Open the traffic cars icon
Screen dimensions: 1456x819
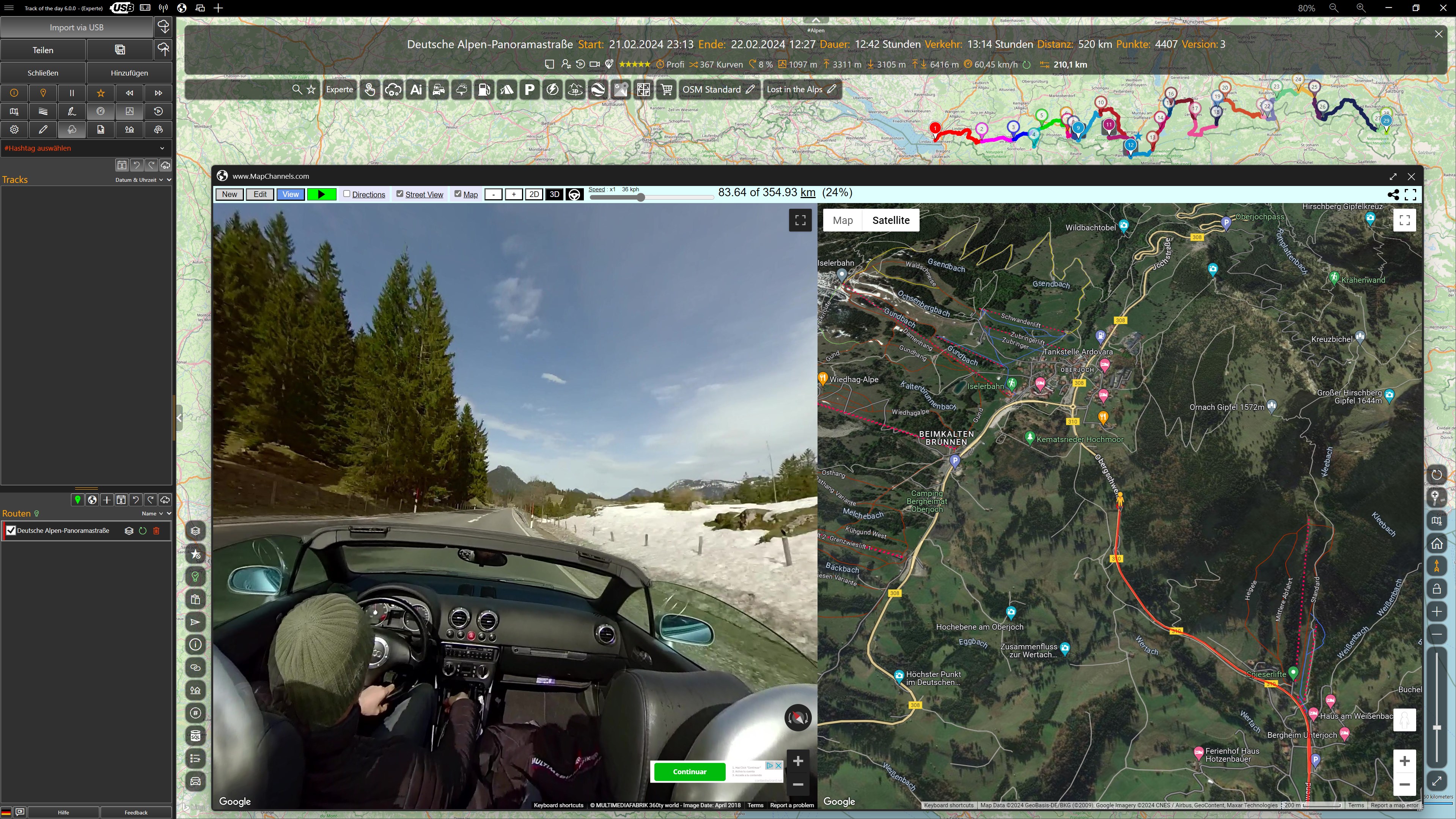pyautogui.click(x=439, y=89)
